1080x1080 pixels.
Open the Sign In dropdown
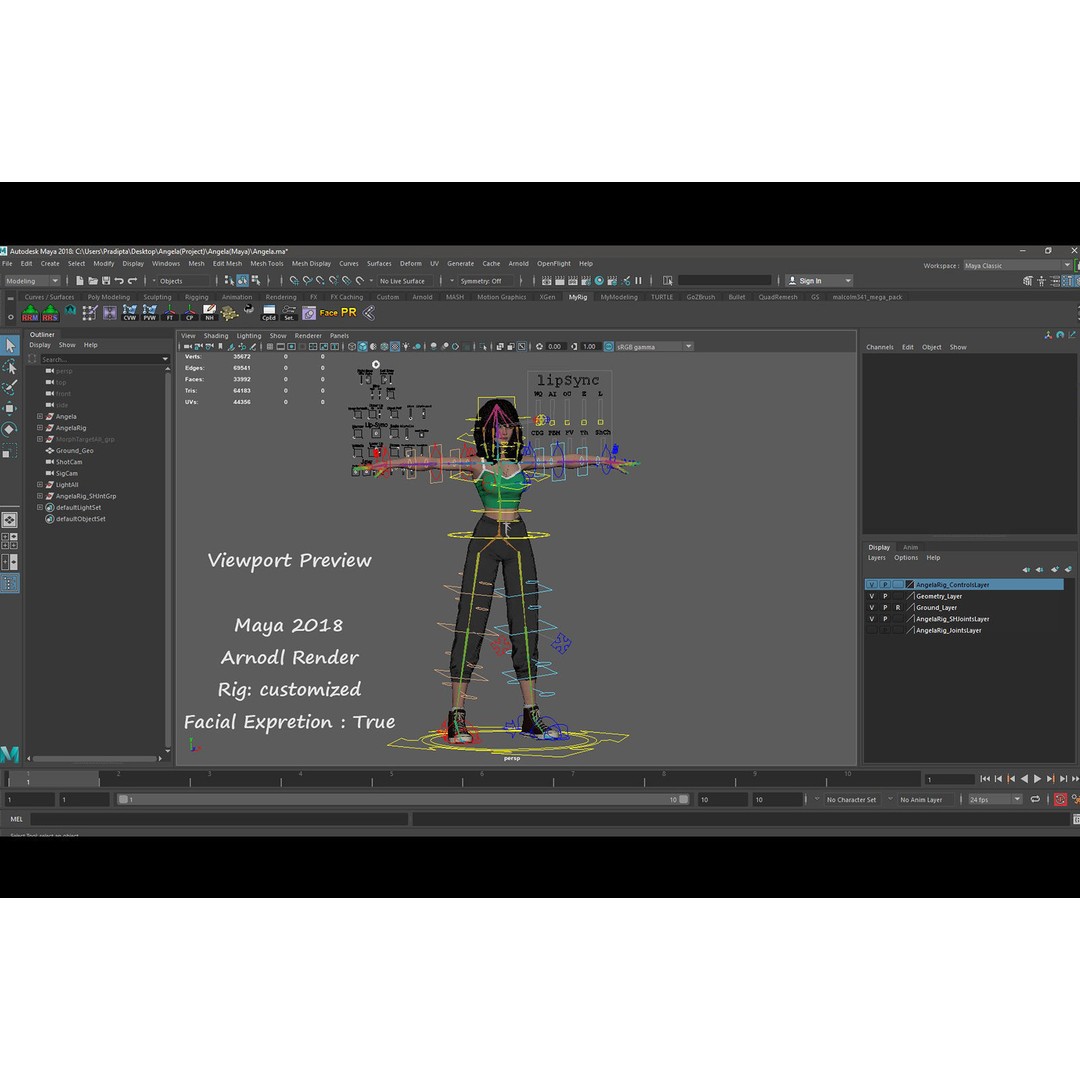point(819,280)
